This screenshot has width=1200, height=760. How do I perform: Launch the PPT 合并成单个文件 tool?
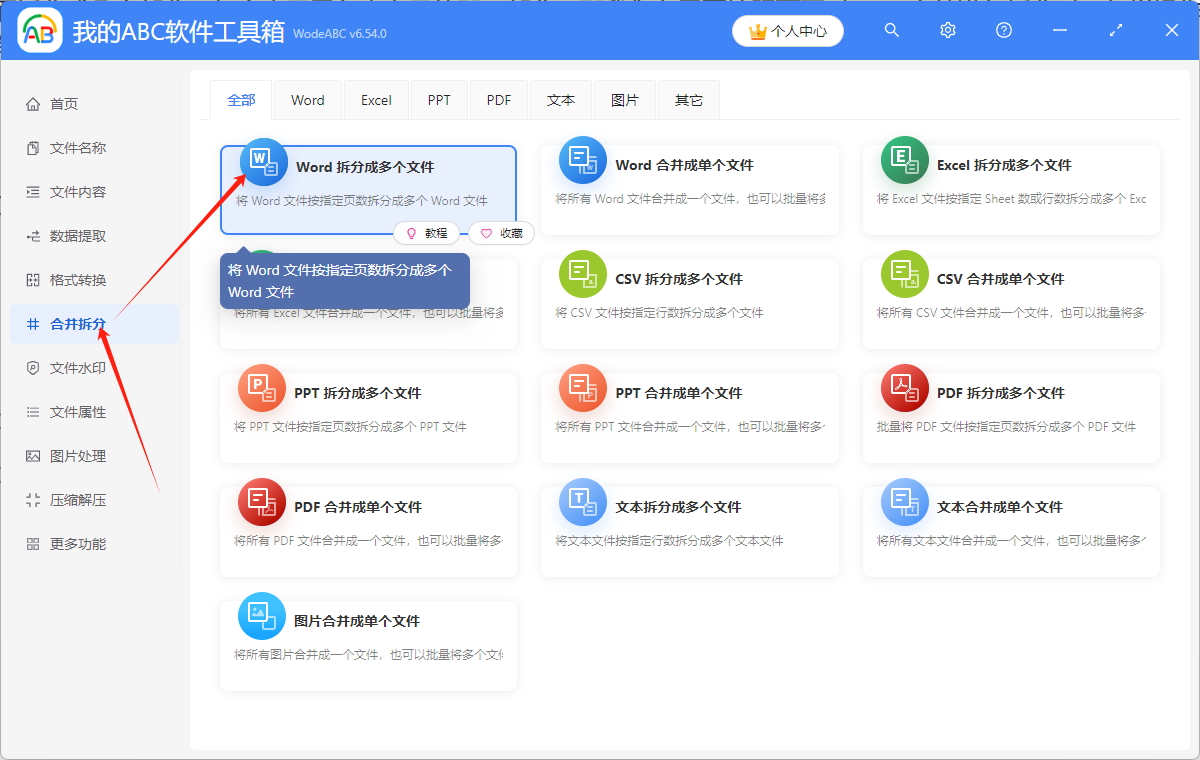[583, 388]
